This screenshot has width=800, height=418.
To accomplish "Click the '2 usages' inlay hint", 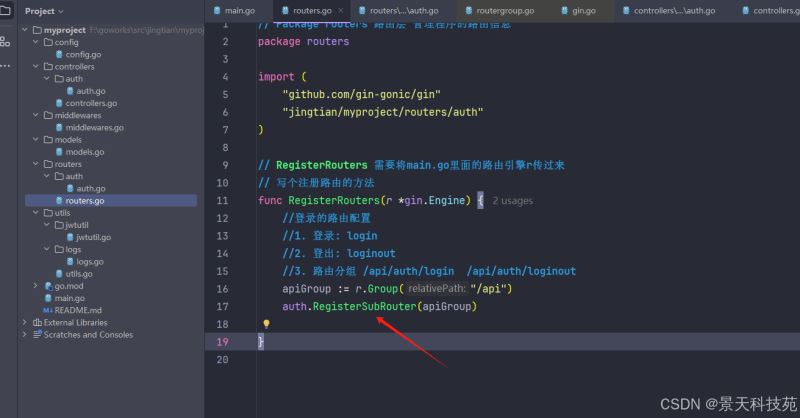I will click(512, 201).
